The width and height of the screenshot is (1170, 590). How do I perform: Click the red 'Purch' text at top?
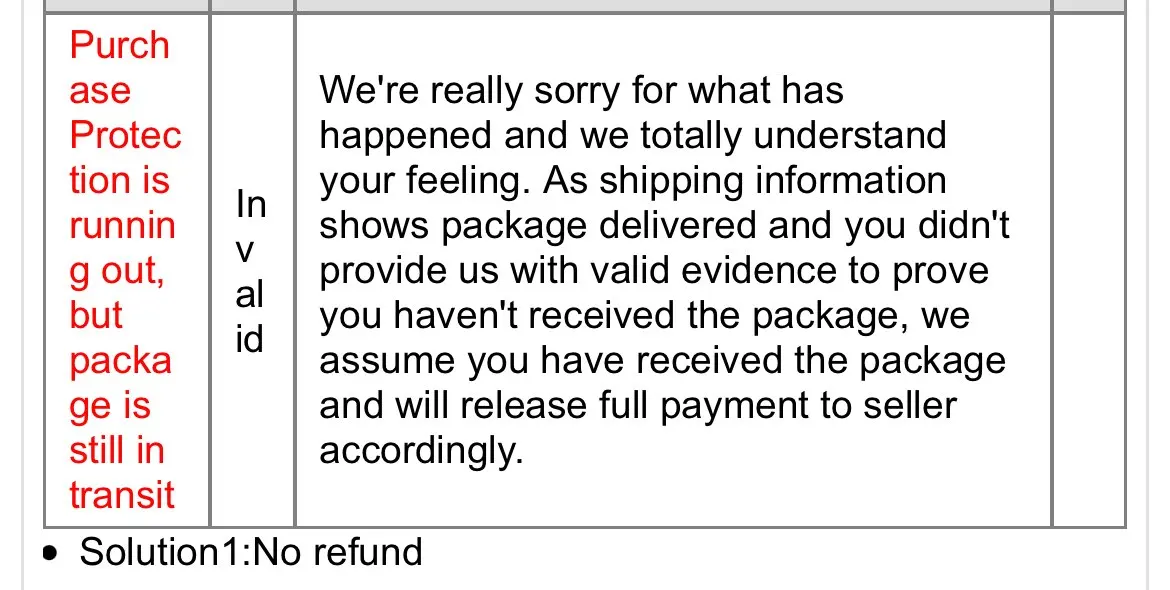[119, 45]
